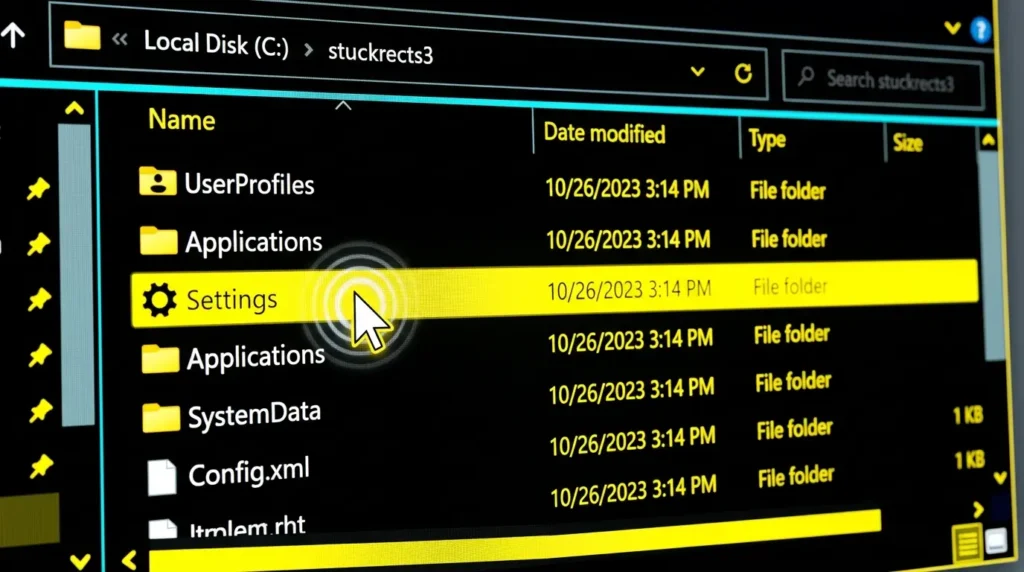This screenshot has height=572, width=1024.
Task: Click horizontal scrollbar right arrow
Action: coord(978,509)
